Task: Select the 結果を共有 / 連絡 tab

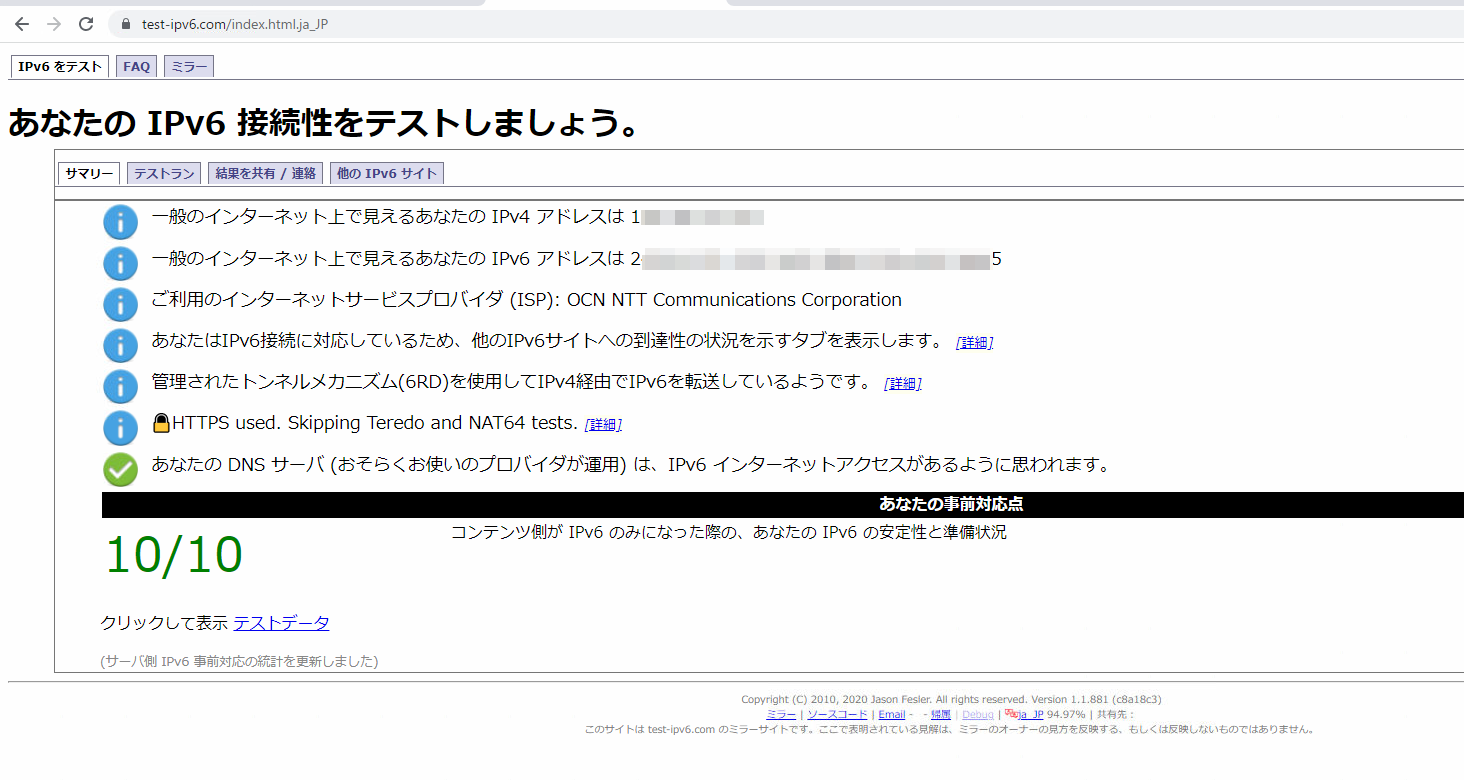Action: click(265, 174)
